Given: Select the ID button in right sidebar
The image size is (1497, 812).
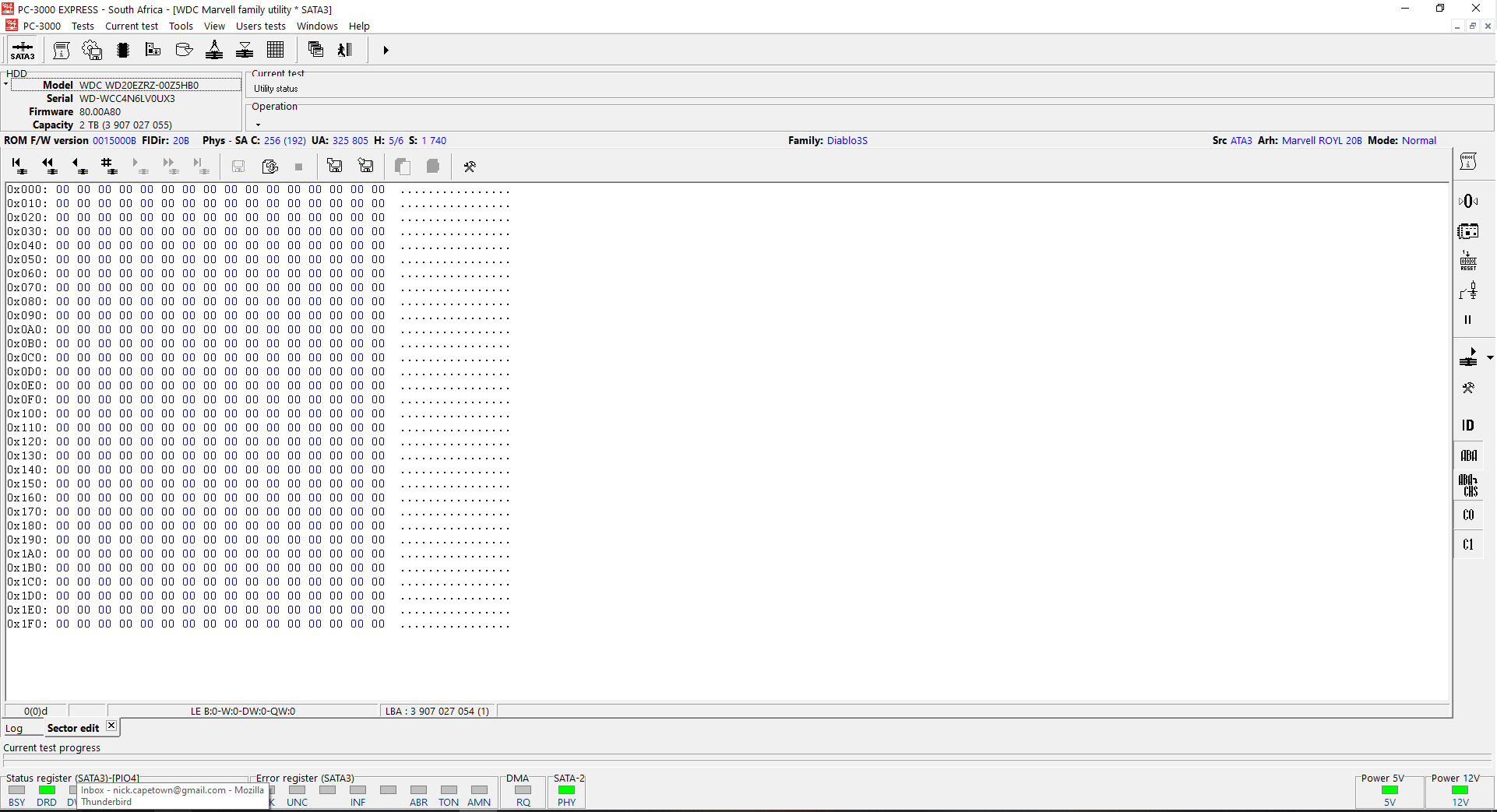Looking at the screenshot, I should 1468,425.
